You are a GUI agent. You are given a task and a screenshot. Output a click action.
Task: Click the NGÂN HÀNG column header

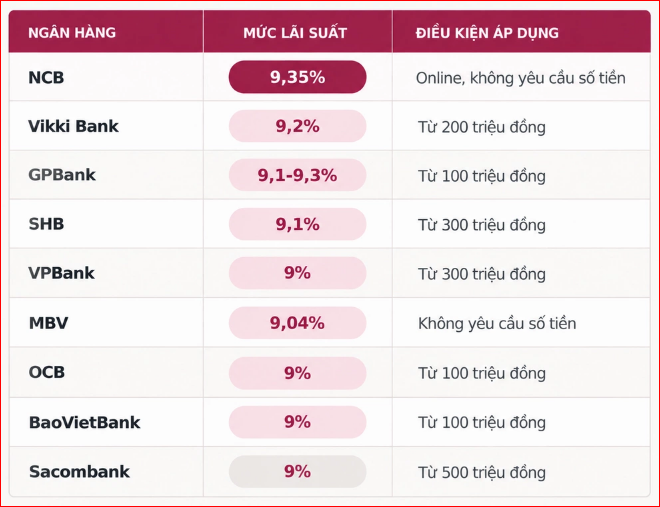coord(72,32)
